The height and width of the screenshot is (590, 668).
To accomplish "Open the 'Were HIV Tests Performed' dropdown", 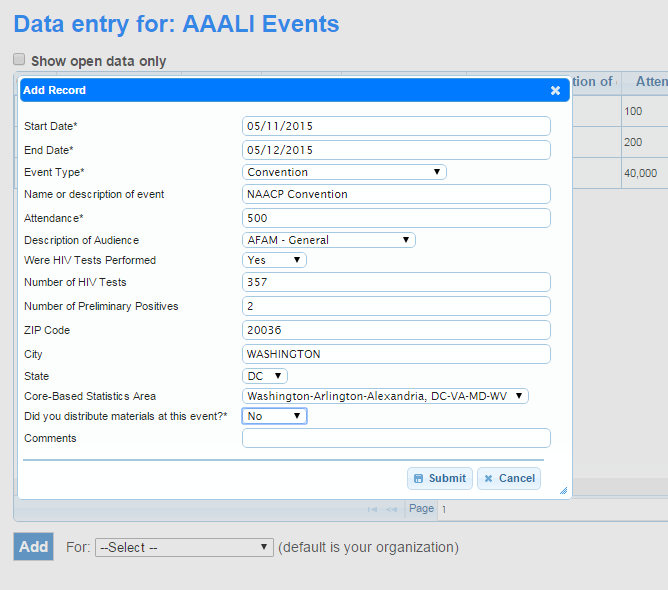I will coord(274,260).
